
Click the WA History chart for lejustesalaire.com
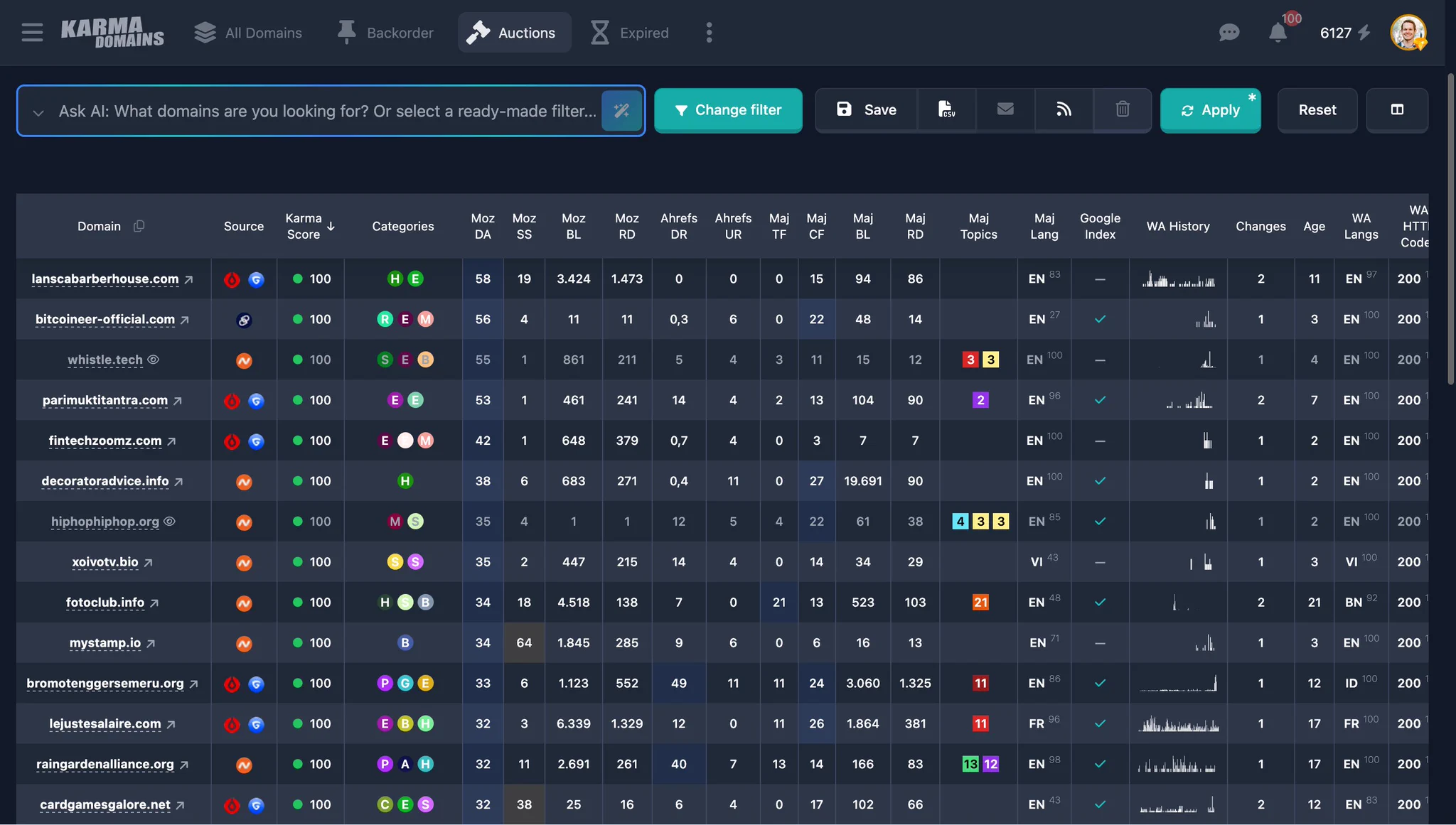(1178, 724)
